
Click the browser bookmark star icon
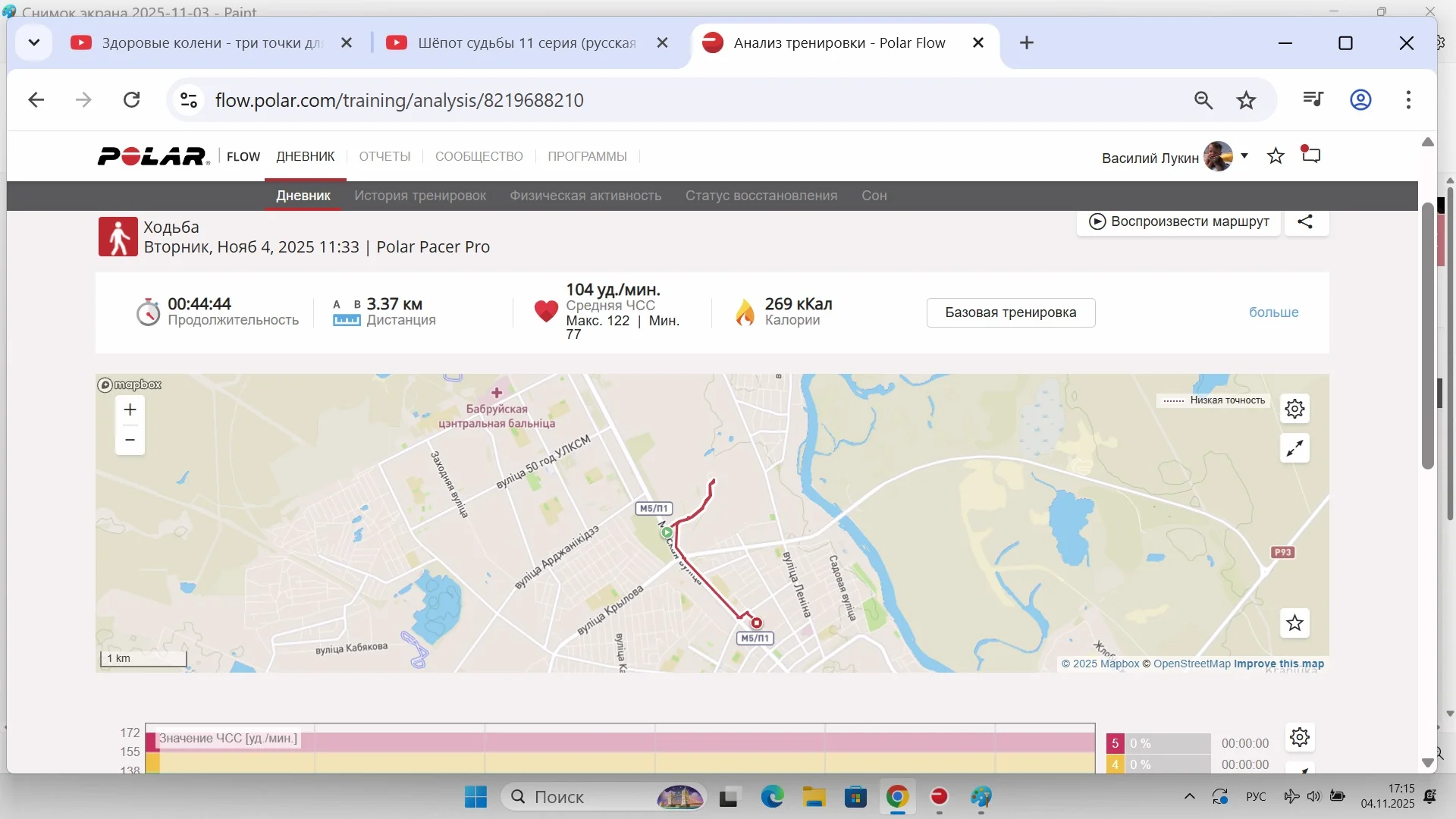[x=1246, y=100]
